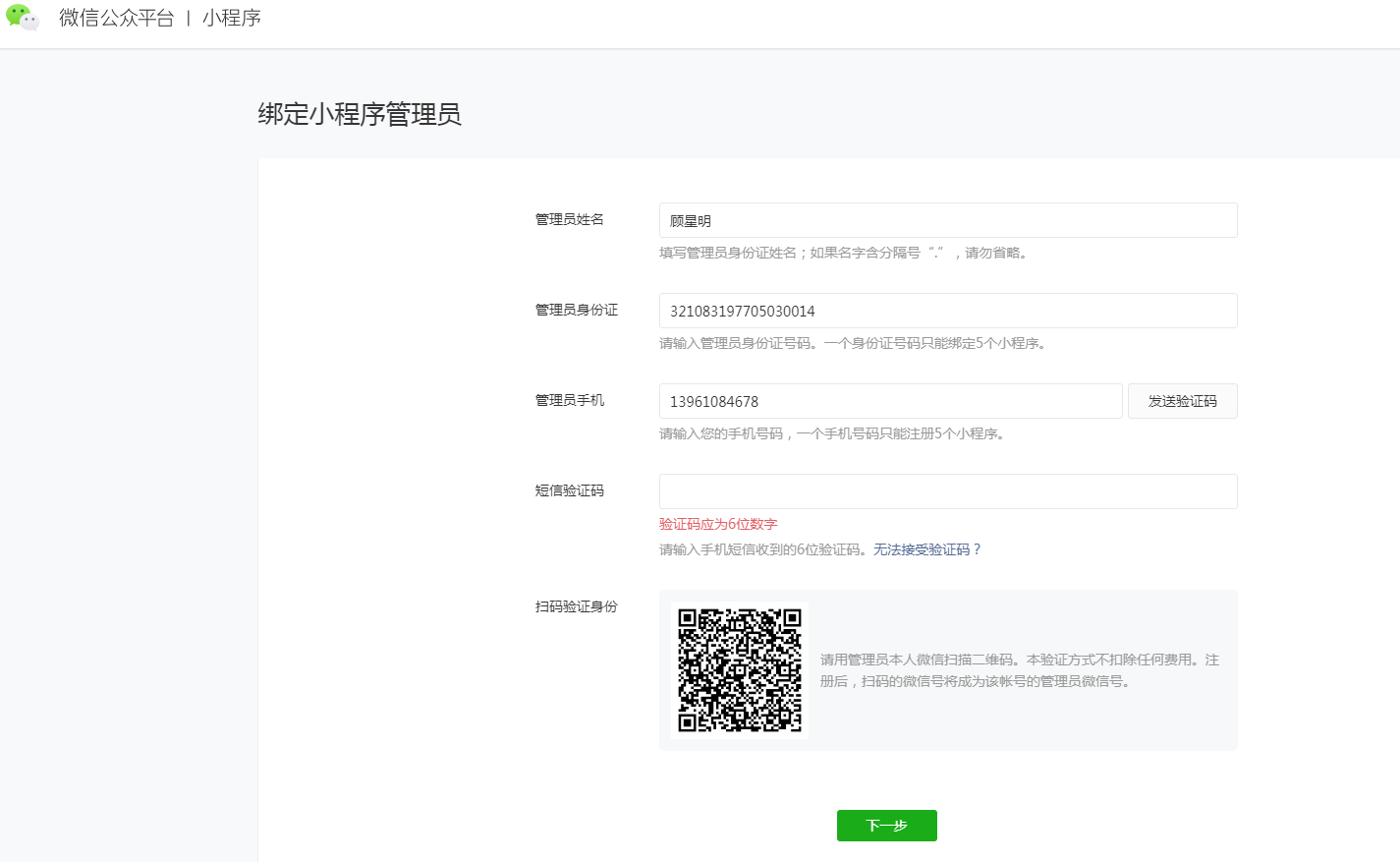The height and width of the screenshot is (862, 1400).
Task: Click the 绑定小程序管理员 page heading
Action: (360, 114)
